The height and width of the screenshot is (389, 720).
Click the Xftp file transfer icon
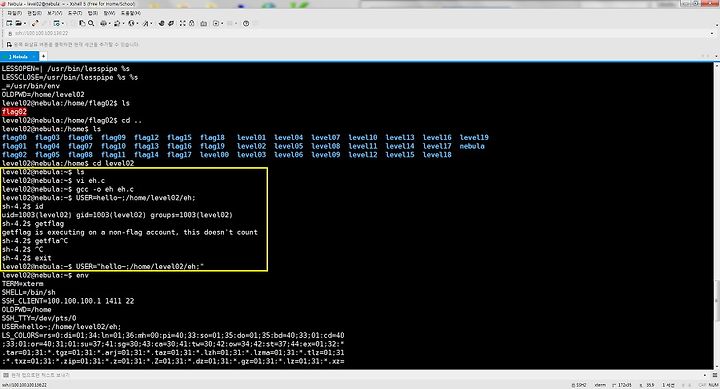point(161,23)
